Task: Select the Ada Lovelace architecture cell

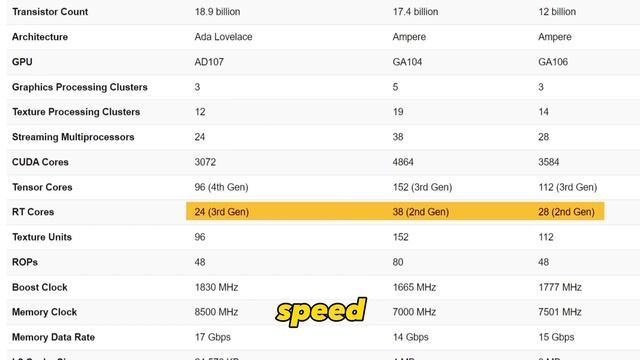Action: click(x=223, y=37)
